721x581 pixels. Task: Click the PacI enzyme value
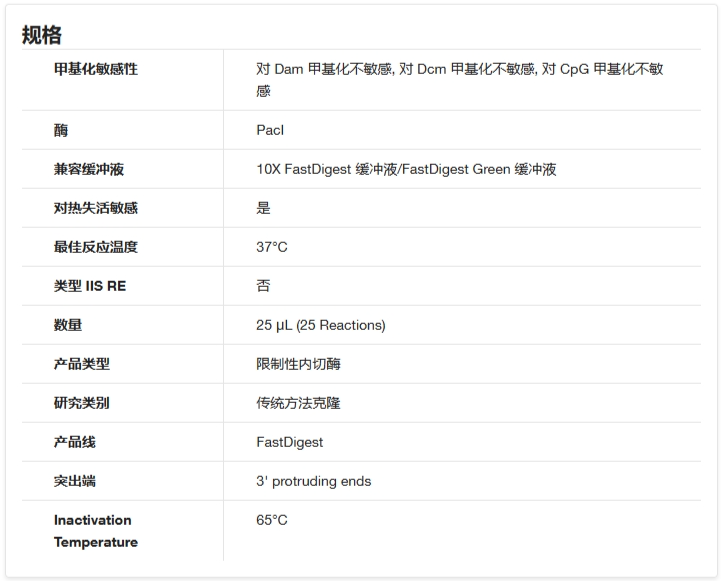[x=270, y=130]
